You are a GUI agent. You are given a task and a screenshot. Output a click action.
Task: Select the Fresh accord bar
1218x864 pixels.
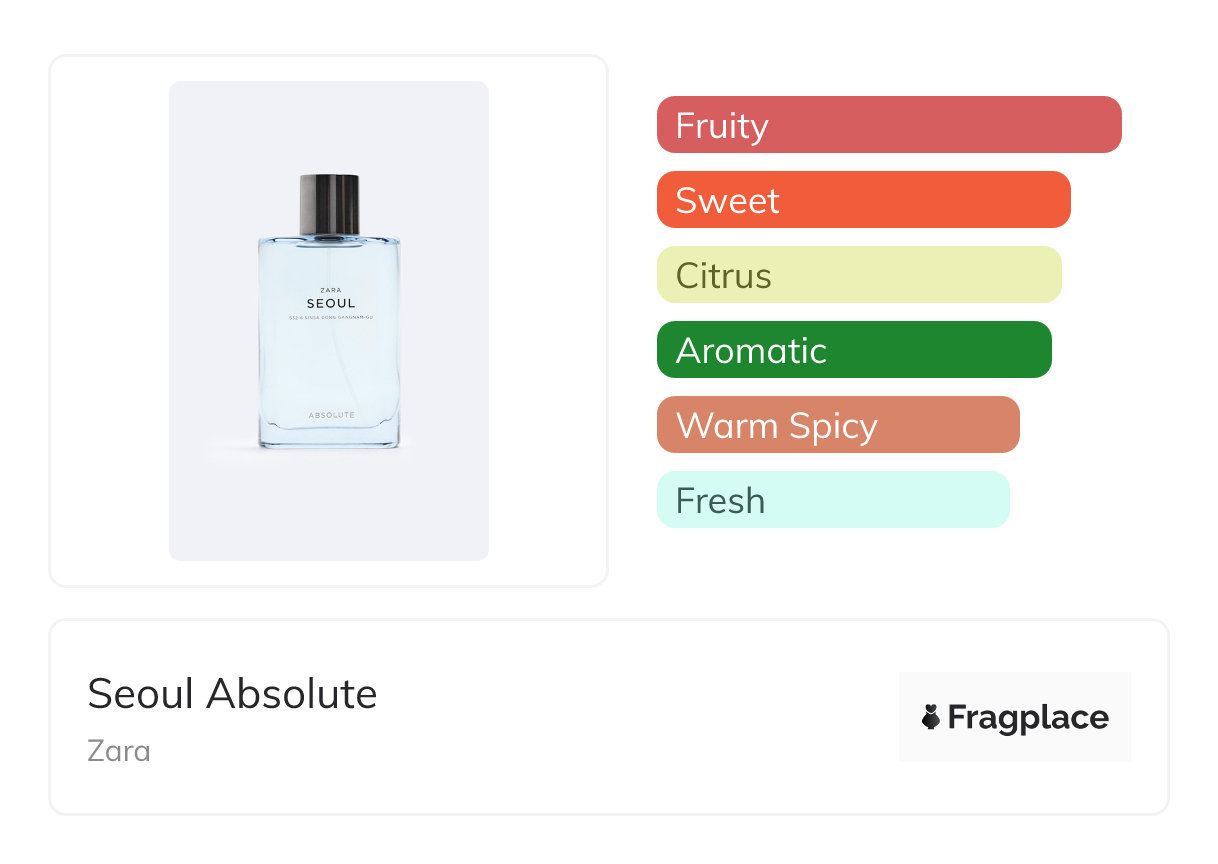[x=832, y=500]
